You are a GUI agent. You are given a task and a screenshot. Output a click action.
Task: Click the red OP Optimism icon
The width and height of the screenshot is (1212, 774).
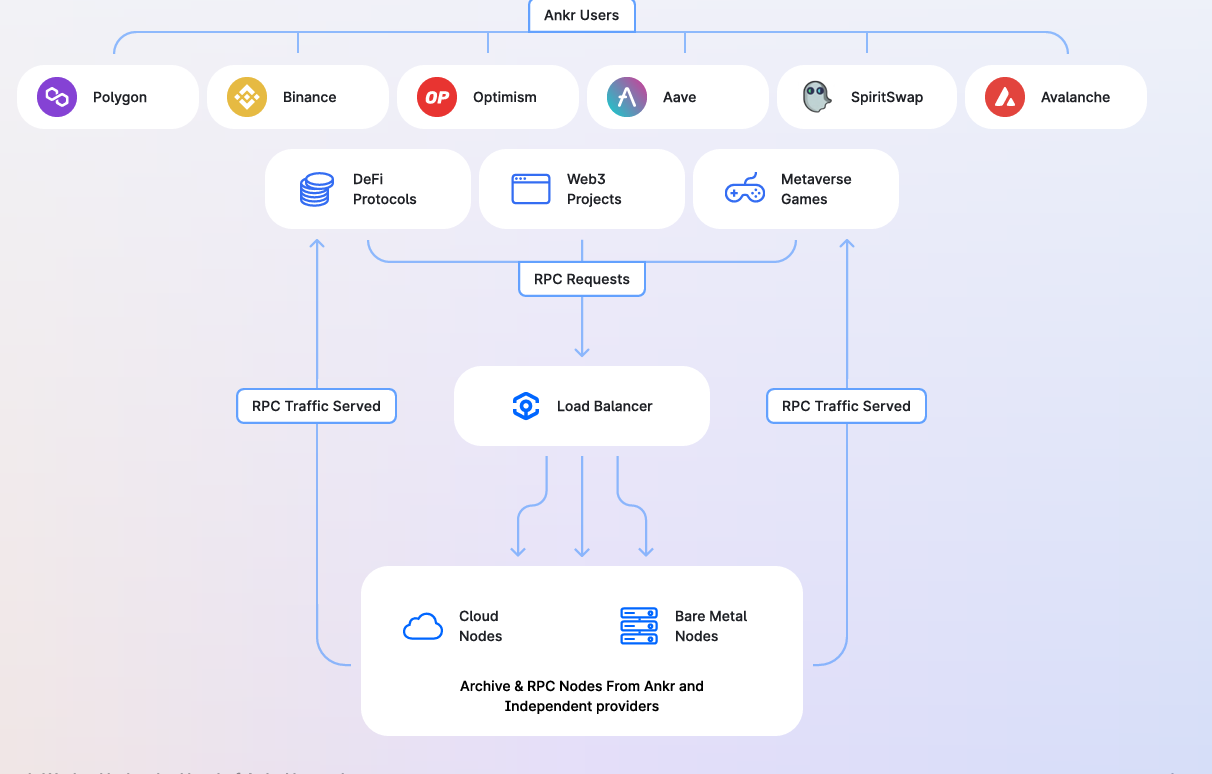click(437, 97)
